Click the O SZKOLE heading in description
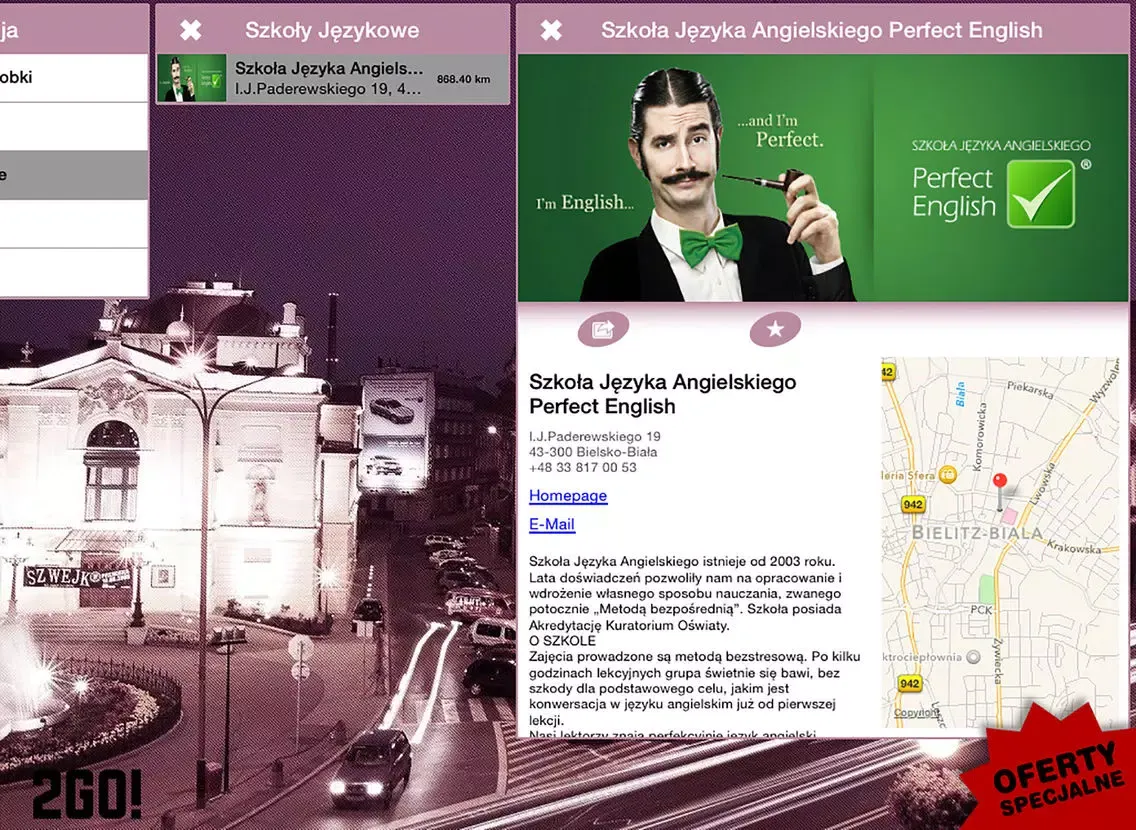This screenshot has width=1136, height=830. coord(562,642)
